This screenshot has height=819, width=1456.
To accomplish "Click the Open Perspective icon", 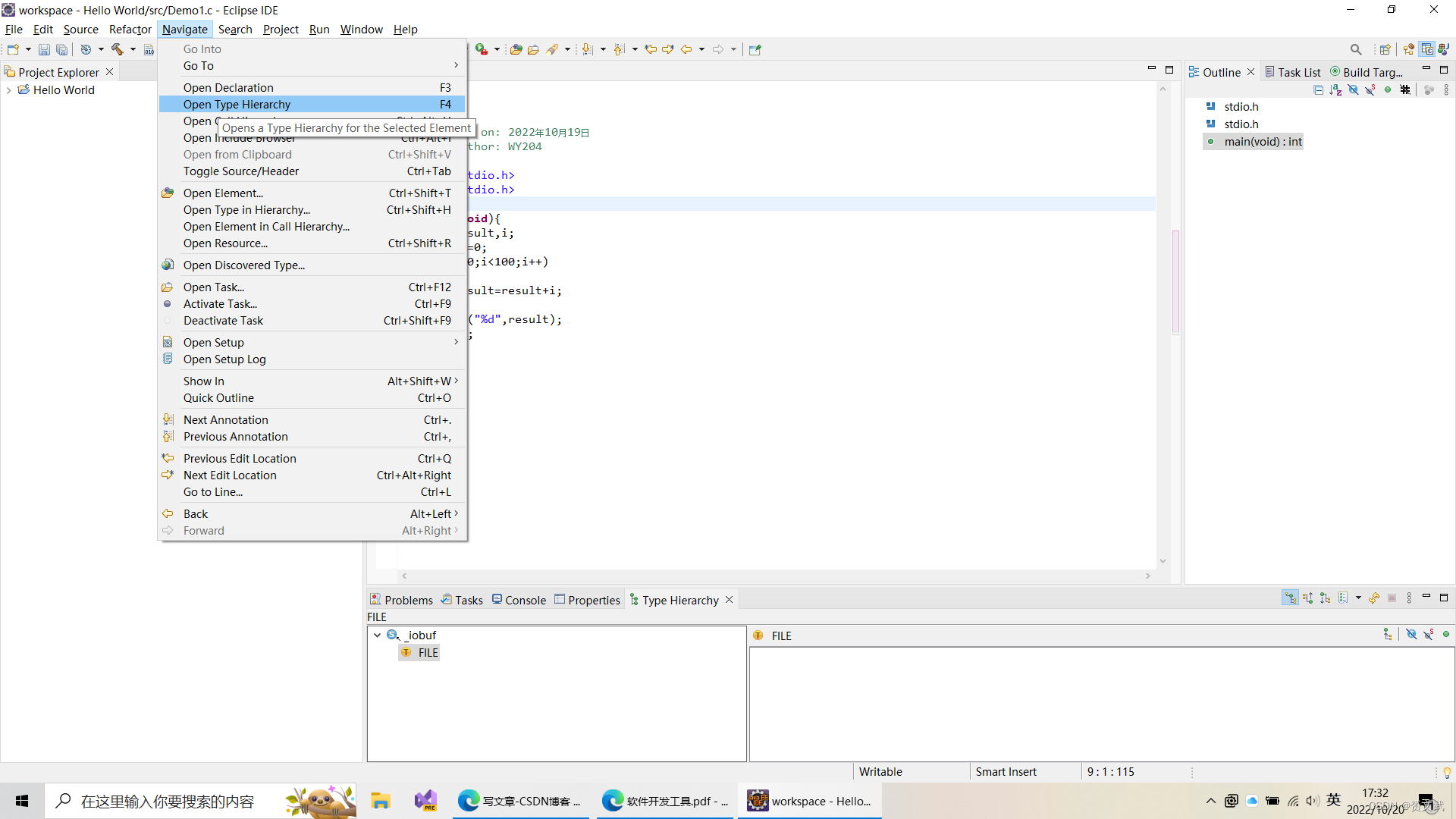I will pos(1385,49).
